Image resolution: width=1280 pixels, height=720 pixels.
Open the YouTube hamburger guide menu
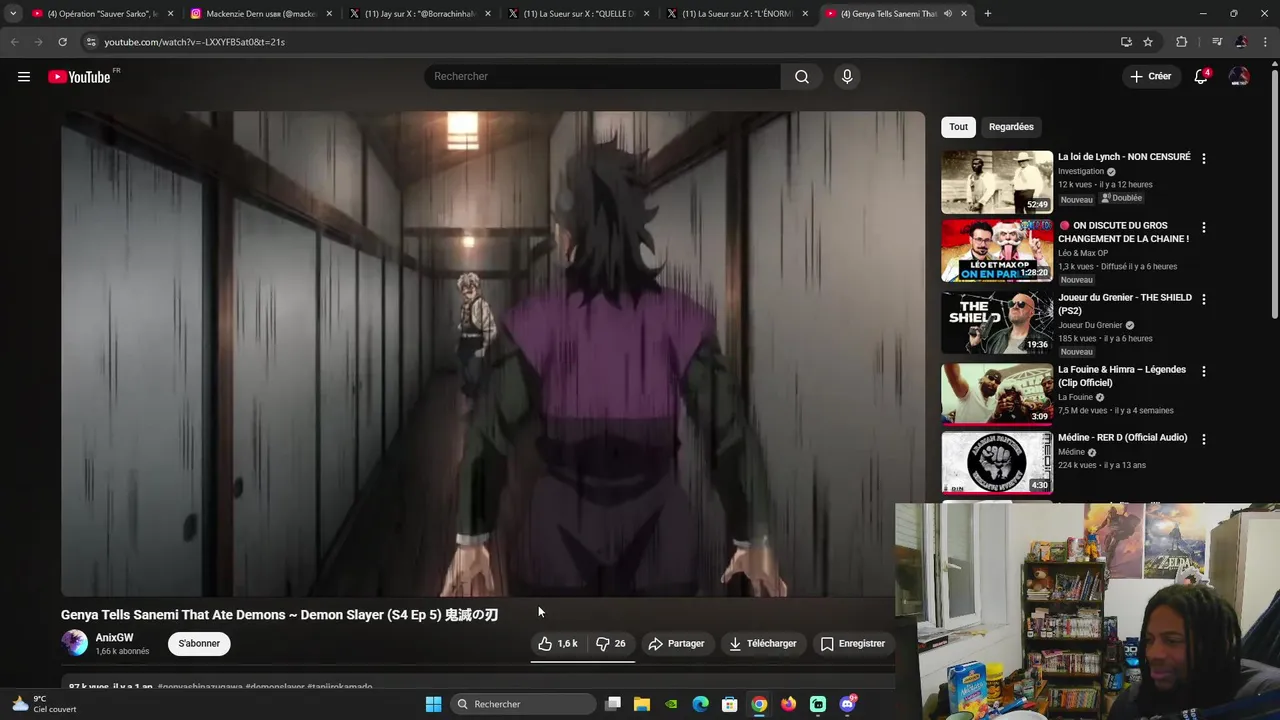tap(24, 77)
